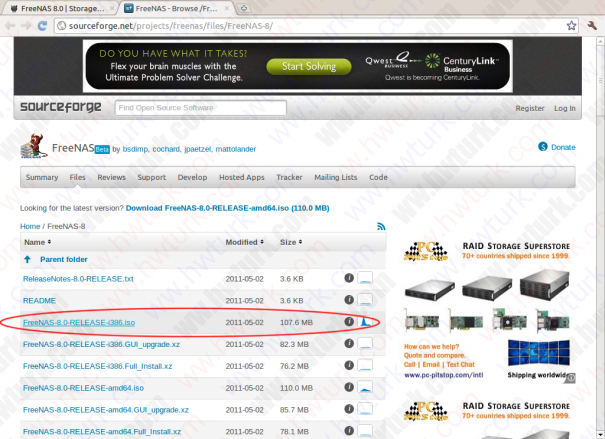Click the browser forward arrow
The image size is (605, 439).
click(x=26, y=26)
